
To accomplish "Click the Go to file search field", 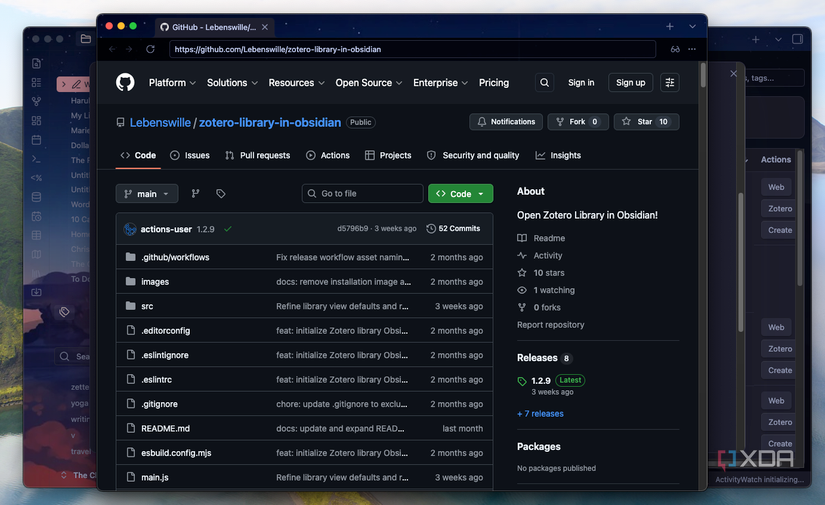I will coord(363,194).
